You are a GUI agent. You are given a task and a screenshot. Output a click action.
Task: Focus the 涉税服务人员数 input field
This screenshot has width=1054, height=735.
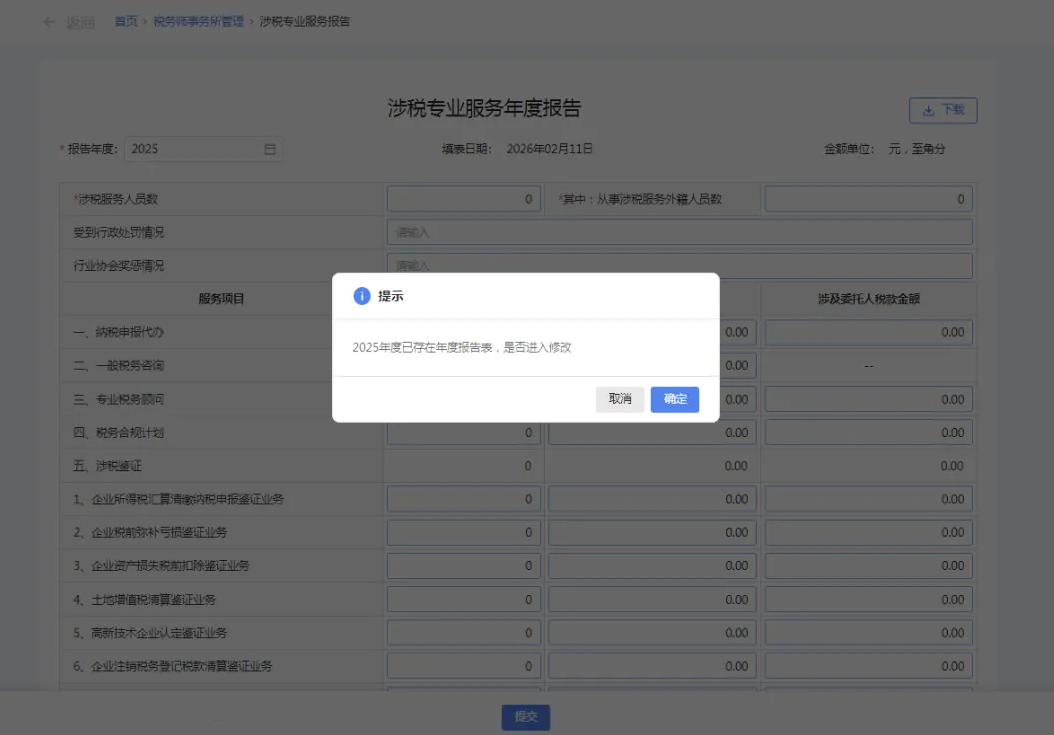pos(463,199)
